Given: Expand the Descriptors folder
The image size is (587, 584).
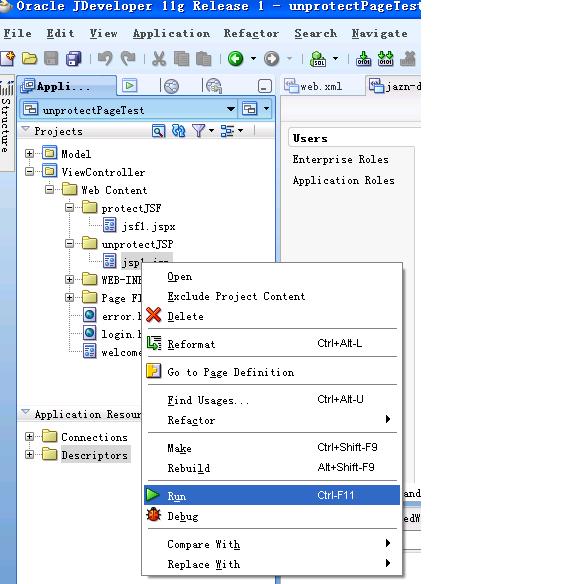Looking at the screenshot, I should [x=29, y=454].
